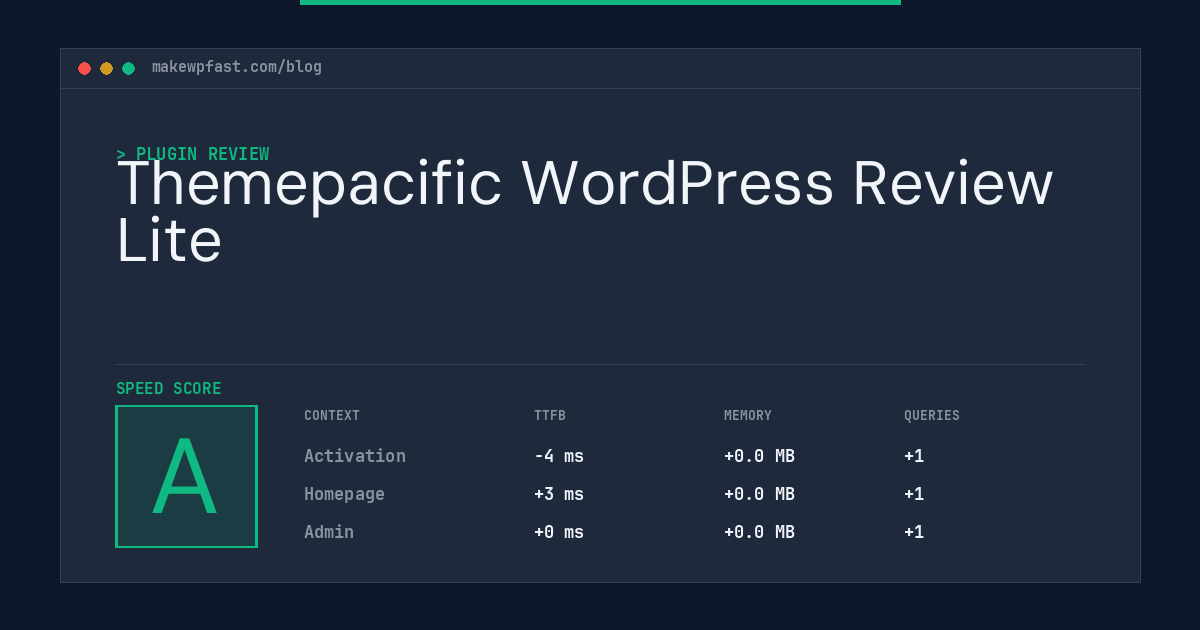
Task: Select the Homepage row label
Action: pyautogui.click(x=344, y=494)
